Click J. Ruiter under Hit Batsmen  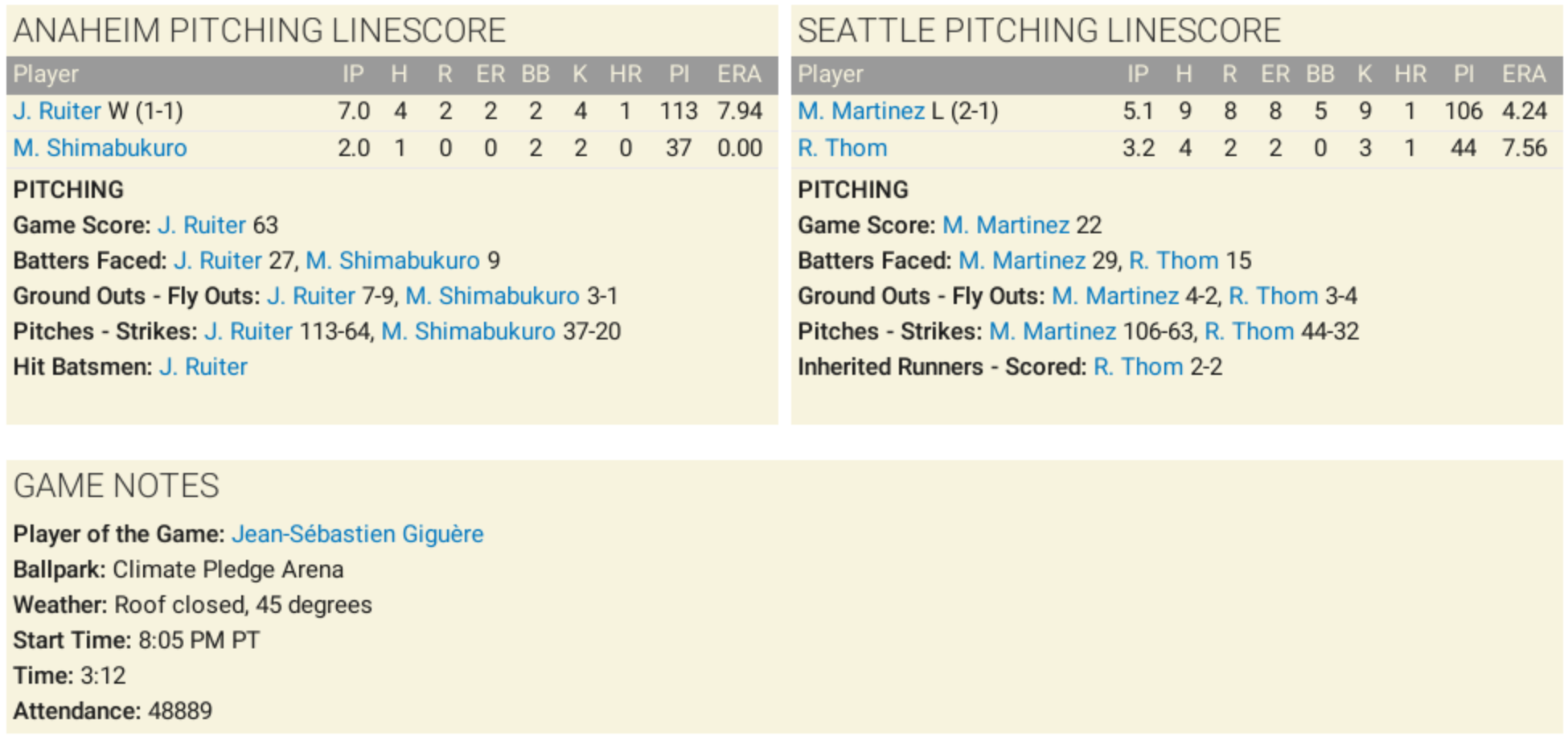203,367
